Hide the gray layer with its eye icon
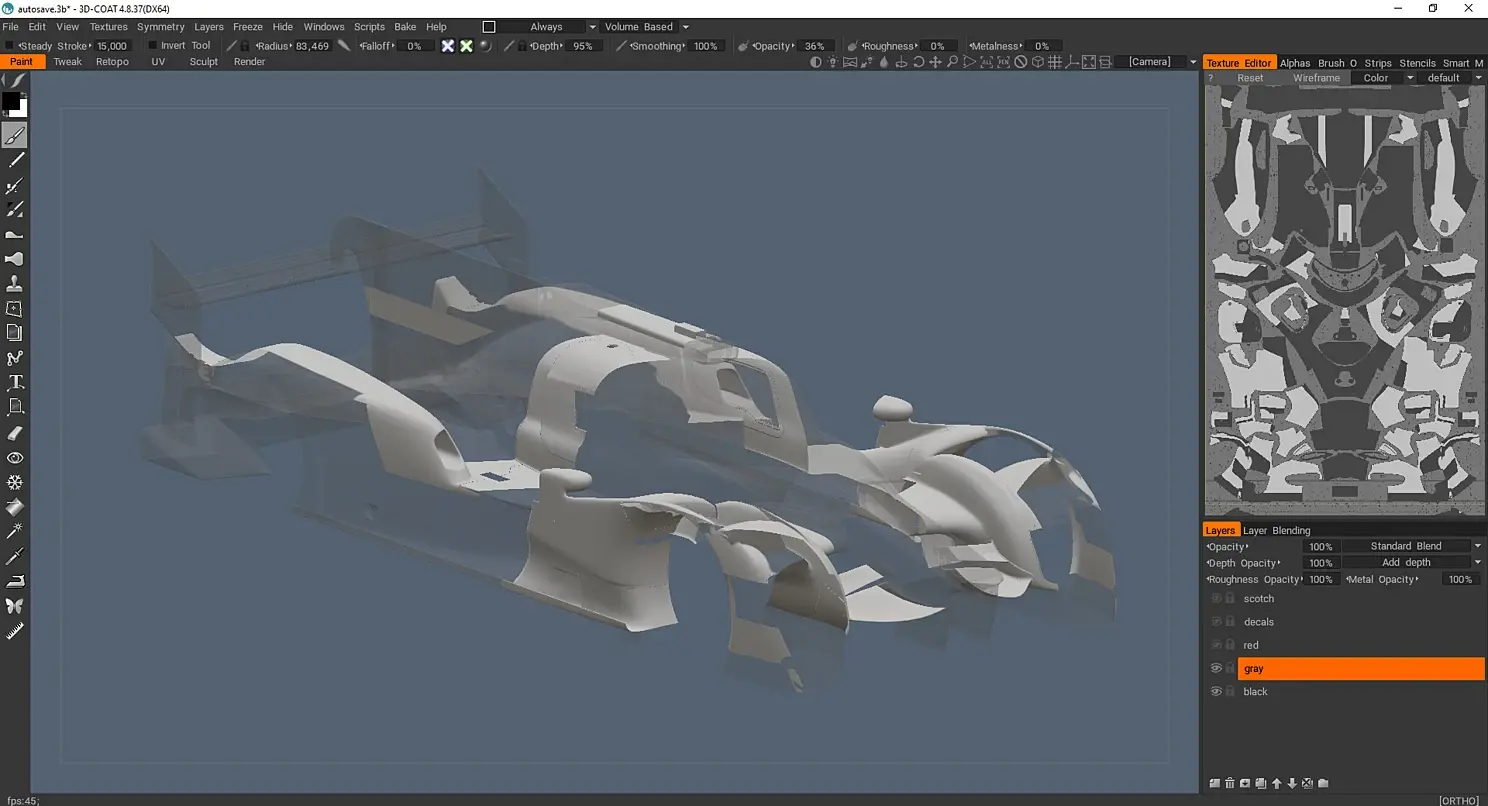Screen dimensions: 1488x806 click(x=1216, y=669)
